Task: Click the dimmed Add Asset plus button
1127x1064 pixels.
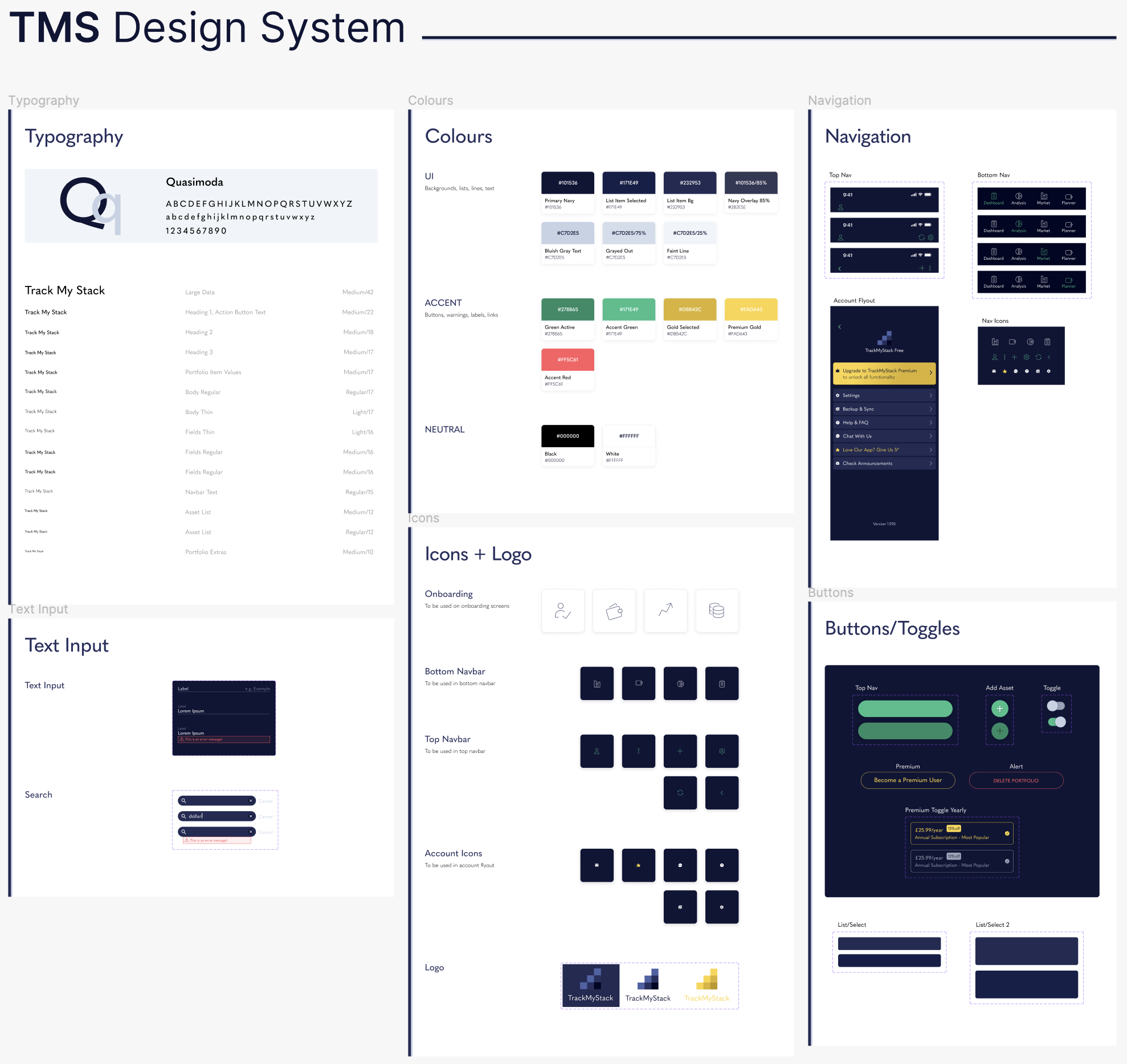Action: 1000,731
